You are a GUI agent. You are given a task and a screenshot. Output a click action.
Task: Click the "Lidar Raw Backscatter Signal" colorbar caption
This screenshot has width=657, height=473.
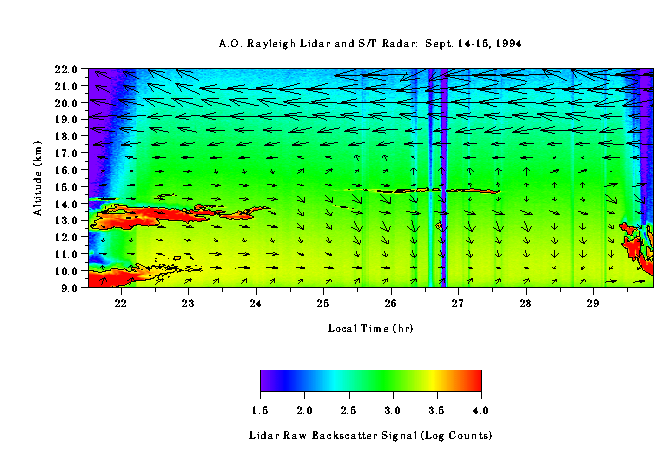click(370, 436)
